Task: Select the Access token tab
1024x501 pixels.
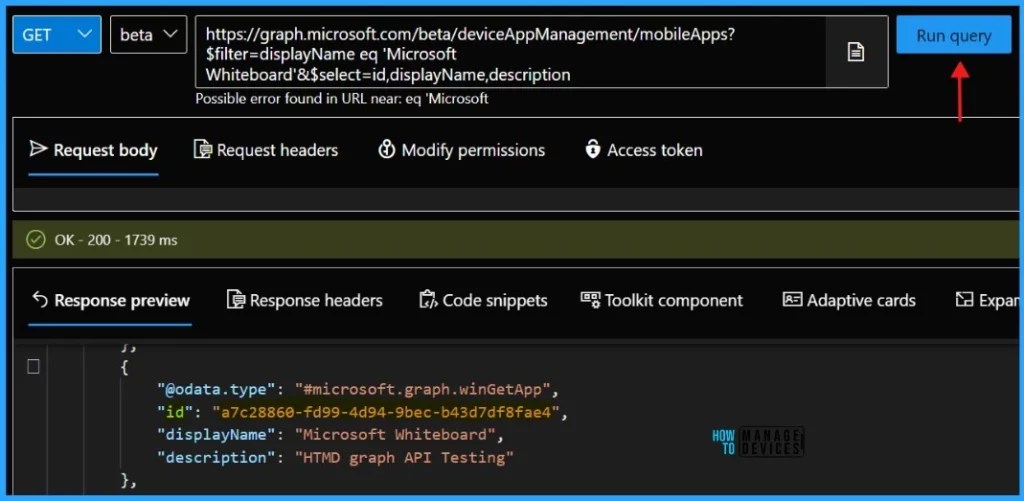Action: pos(644,150)
